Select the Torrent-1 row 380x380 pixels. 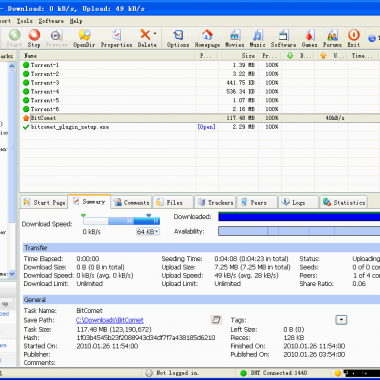[199, 65]
